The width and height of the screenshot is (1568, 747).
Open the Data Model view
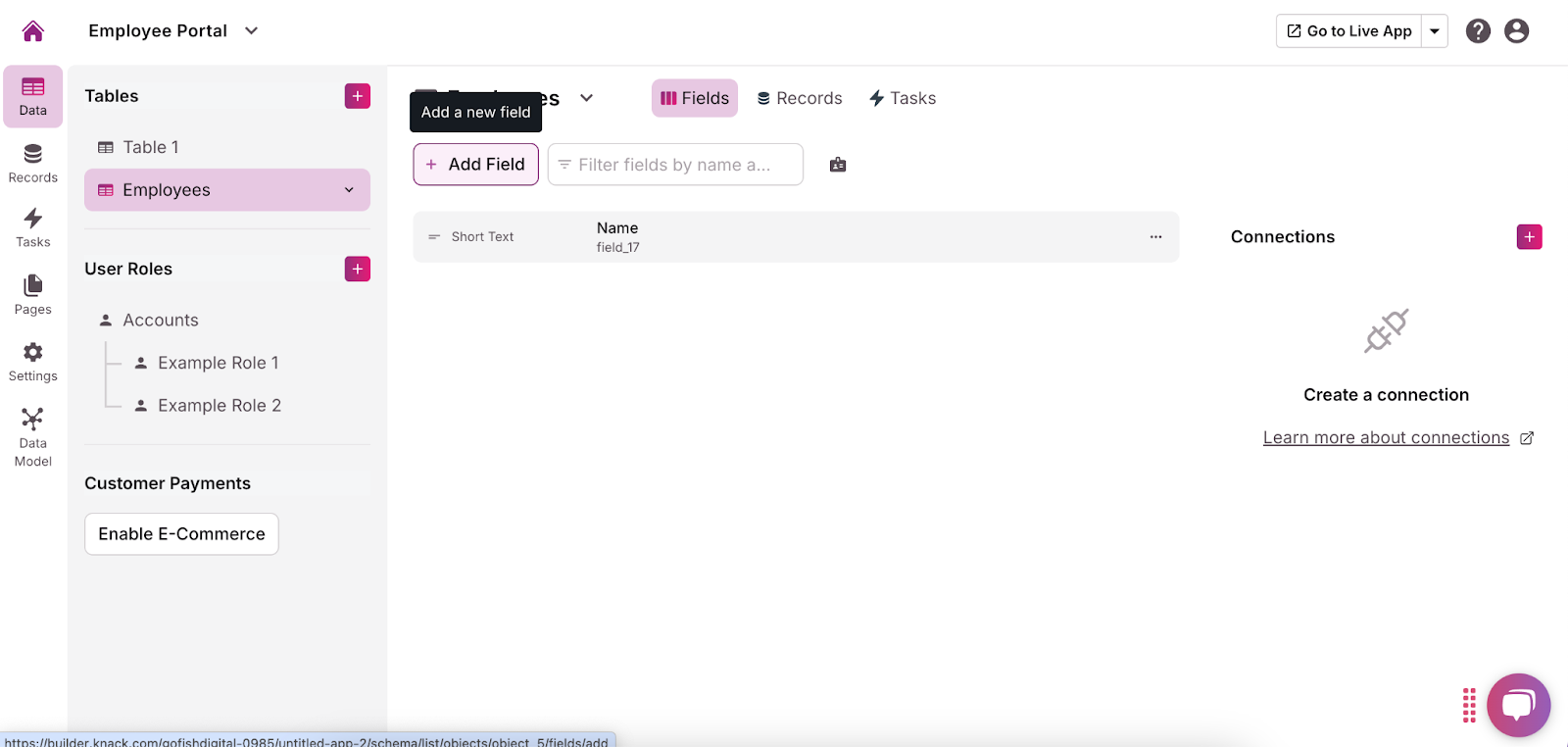pos(32,437)
